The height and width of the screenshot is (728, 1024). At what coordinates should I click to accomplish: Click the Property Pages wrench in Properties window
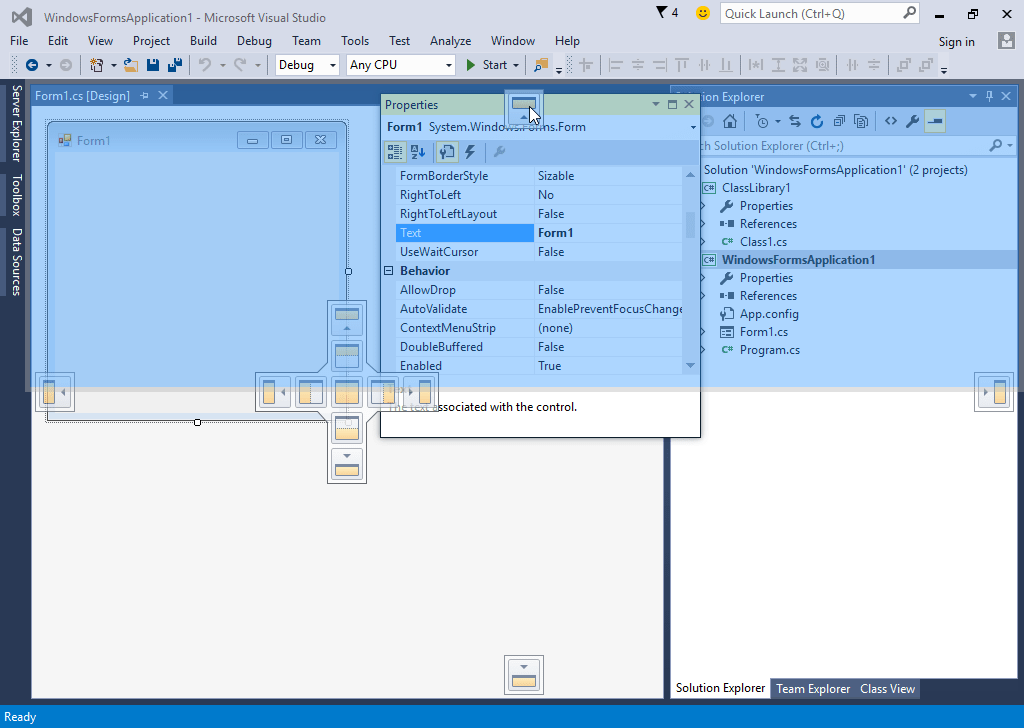(x=500, y=152)
